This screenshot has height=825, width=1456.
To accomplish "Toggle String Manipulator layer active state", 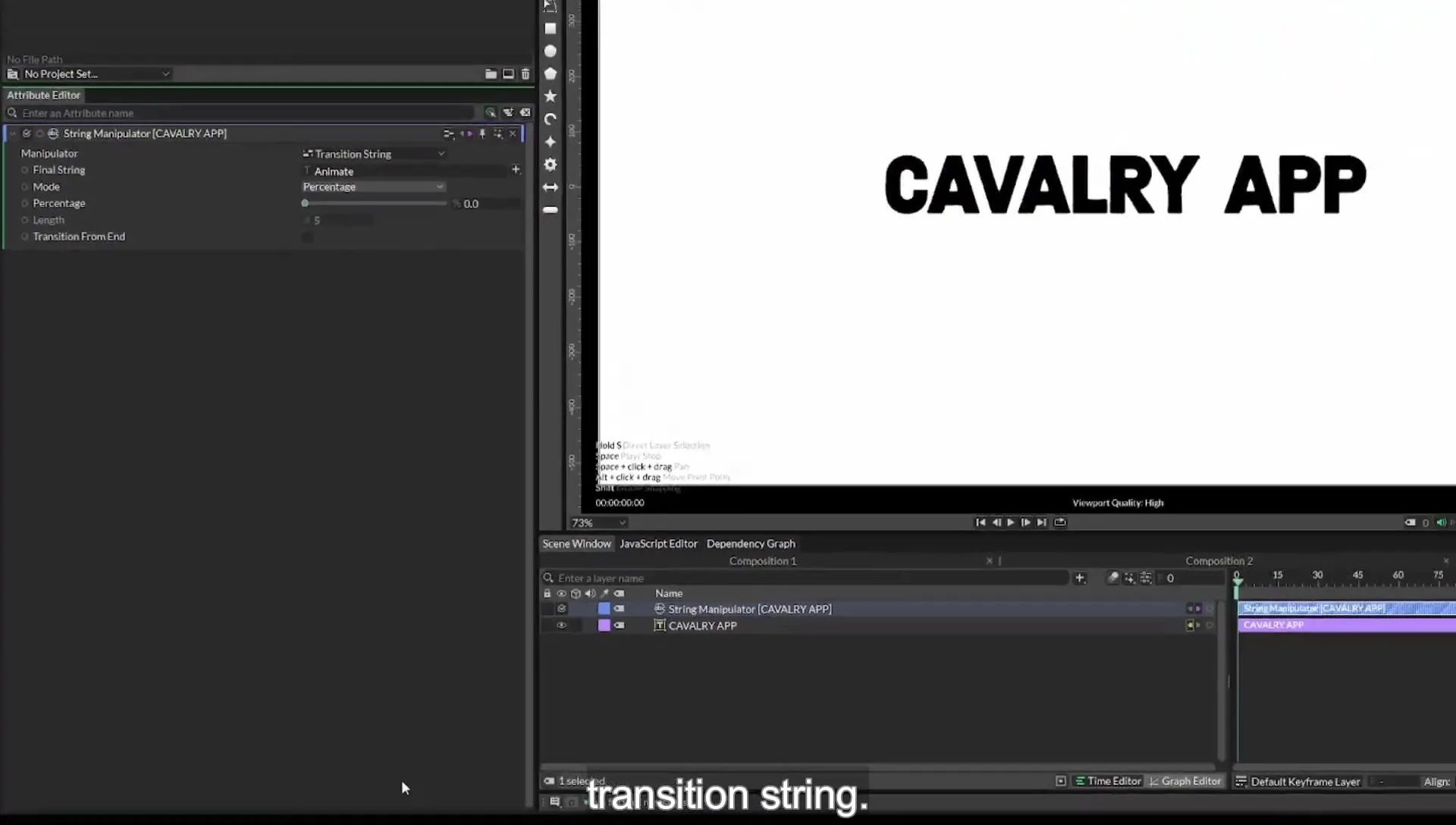I will coord(561,609).
